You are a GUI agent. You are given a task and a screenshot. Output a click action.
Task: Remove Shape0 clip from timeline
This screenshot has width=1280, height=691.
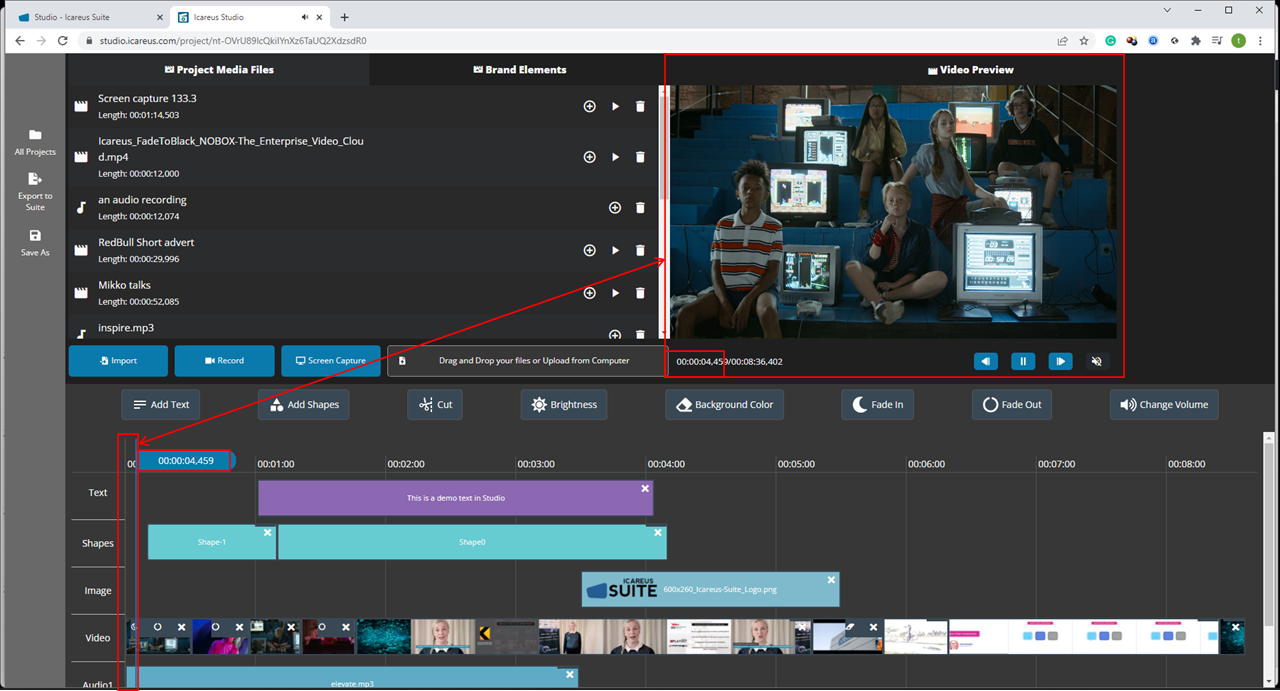click(657, 533)
